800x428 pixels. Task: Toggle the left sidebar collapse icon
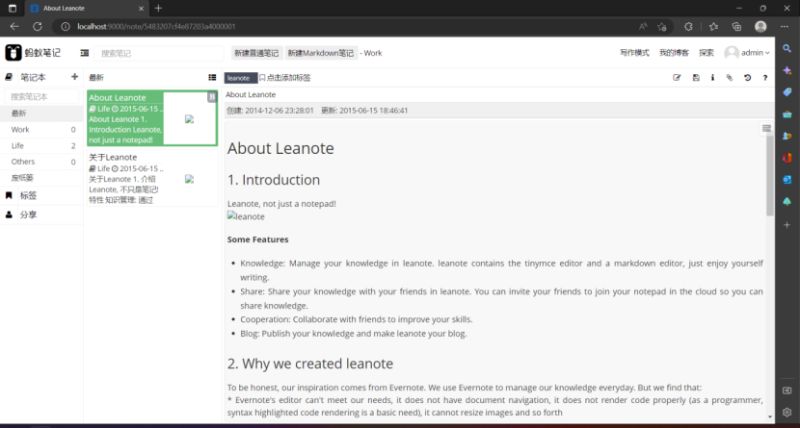point(85,53)
